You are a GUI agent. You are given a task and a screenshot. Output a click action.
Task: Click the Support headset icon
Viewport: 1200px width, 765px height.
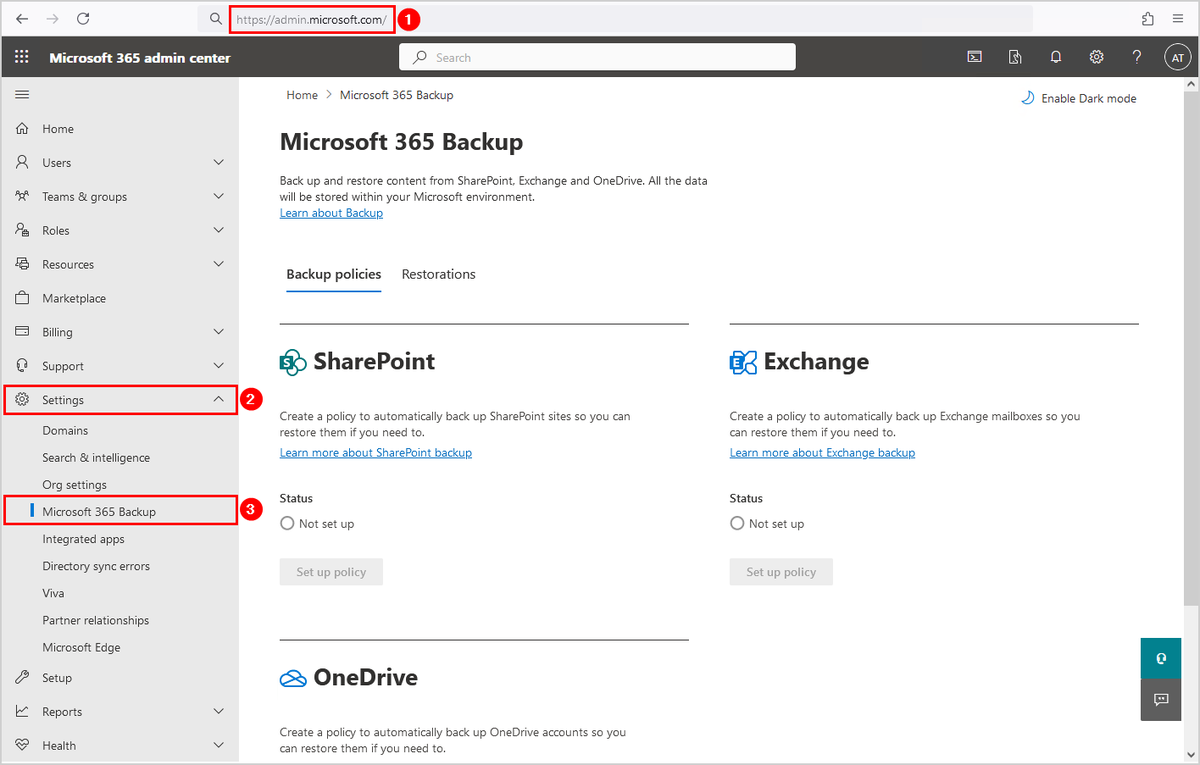[x=22, y=366]
